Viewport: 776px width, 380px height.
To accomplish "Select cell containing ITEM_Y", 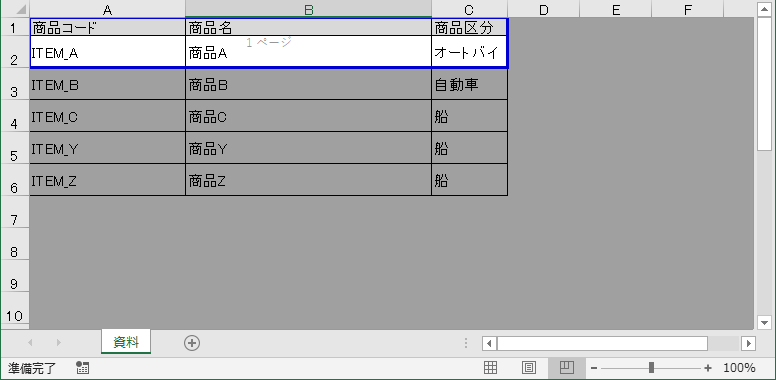I will point(107,148).
